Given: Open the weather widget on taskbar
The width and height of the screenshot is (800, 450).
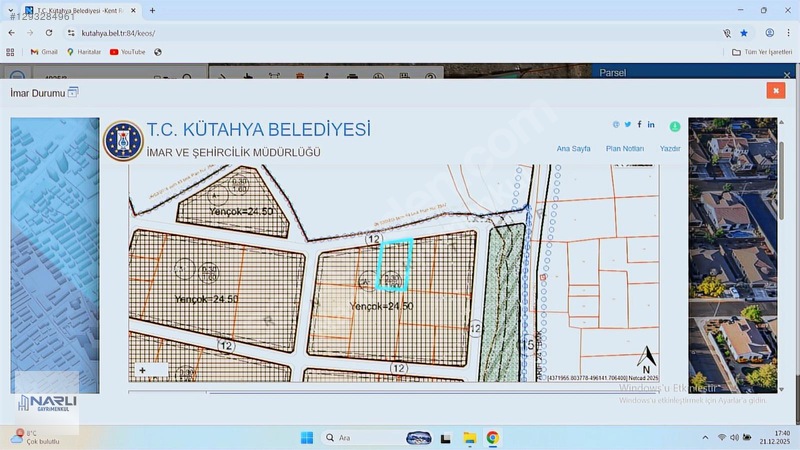Looking at the screenshot, I should point(36,437).
